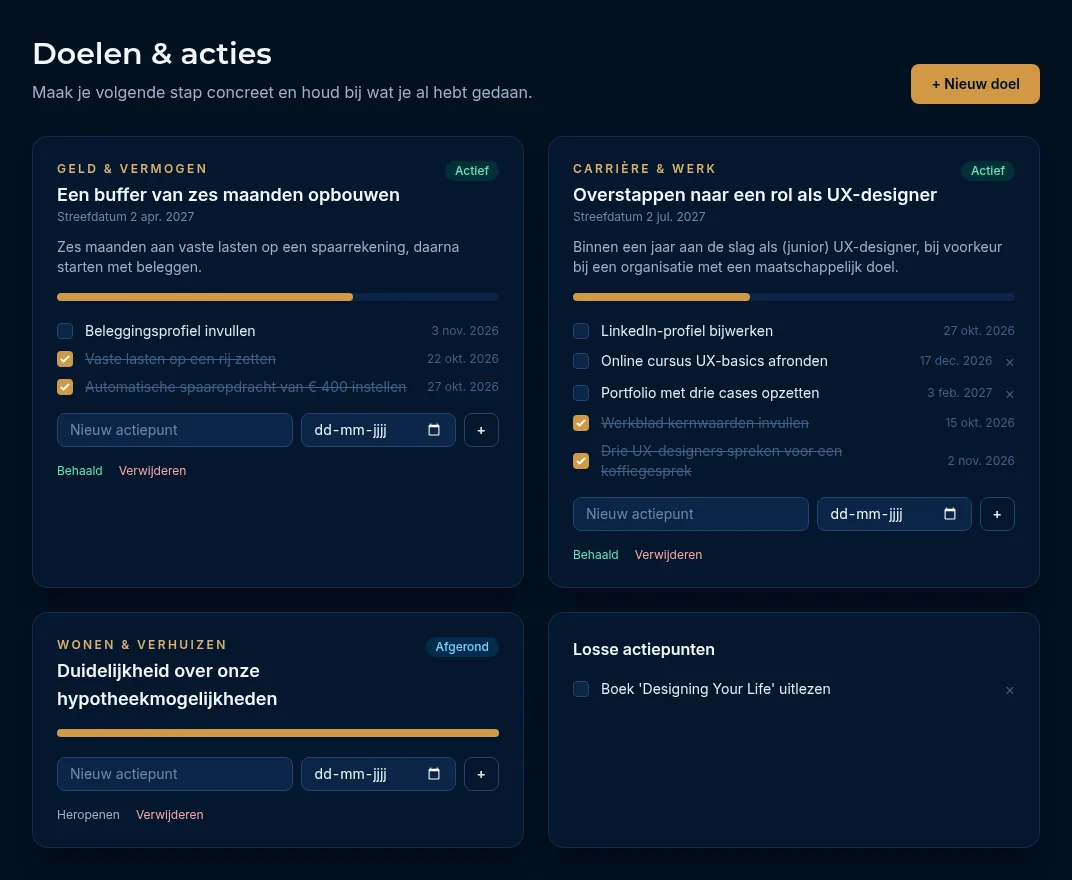The image size is (1072, 880).
Task: Remove 'Boek Designing Your Life uitlezen' with x
Action: pos(1009,690)
